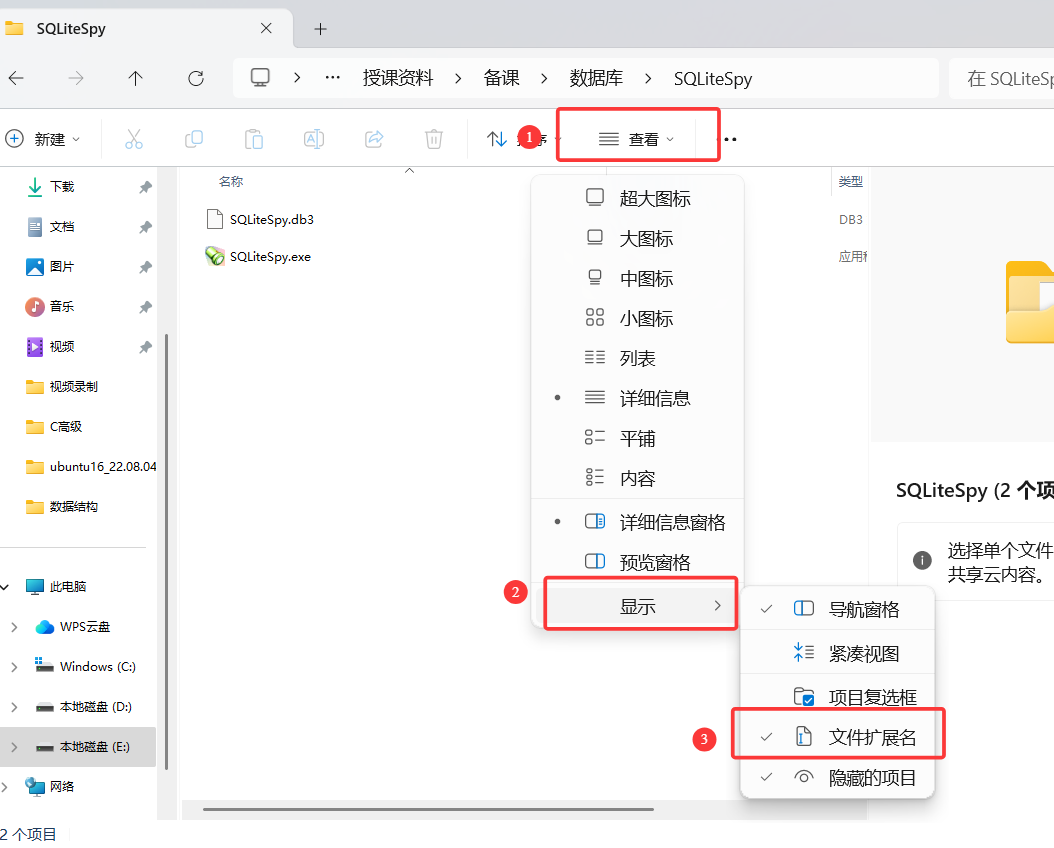Toggle the 文件扩展名 option
This screenshot has height=848, width=1054.
click(838, 737)
